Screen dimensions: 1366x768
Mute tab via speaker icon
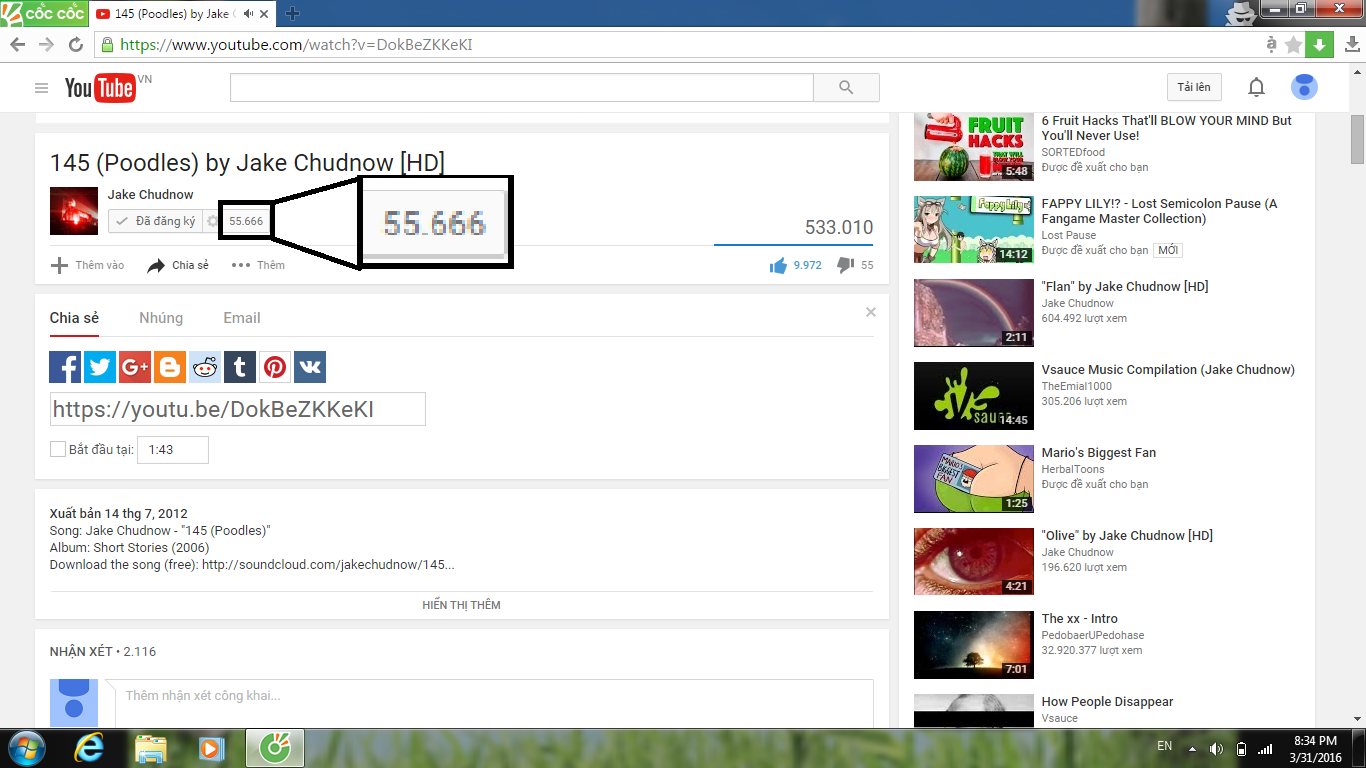pos(248,14)
